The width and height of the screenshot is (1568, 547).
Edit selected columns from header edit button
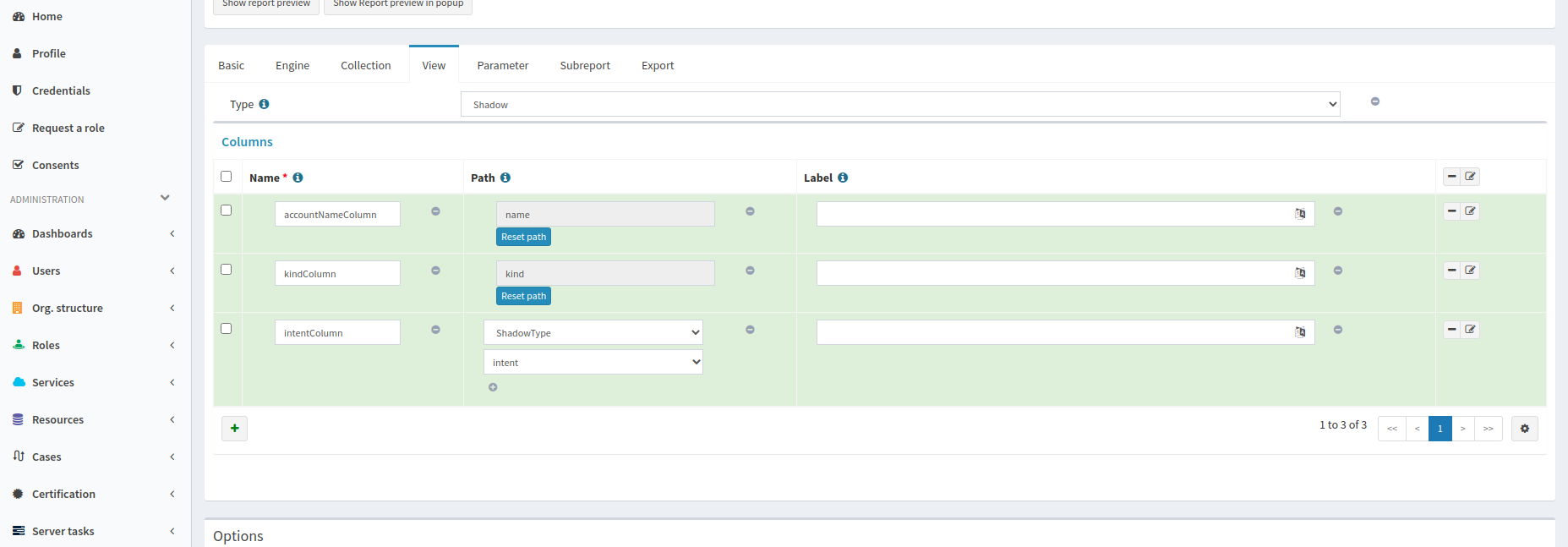1471,177
